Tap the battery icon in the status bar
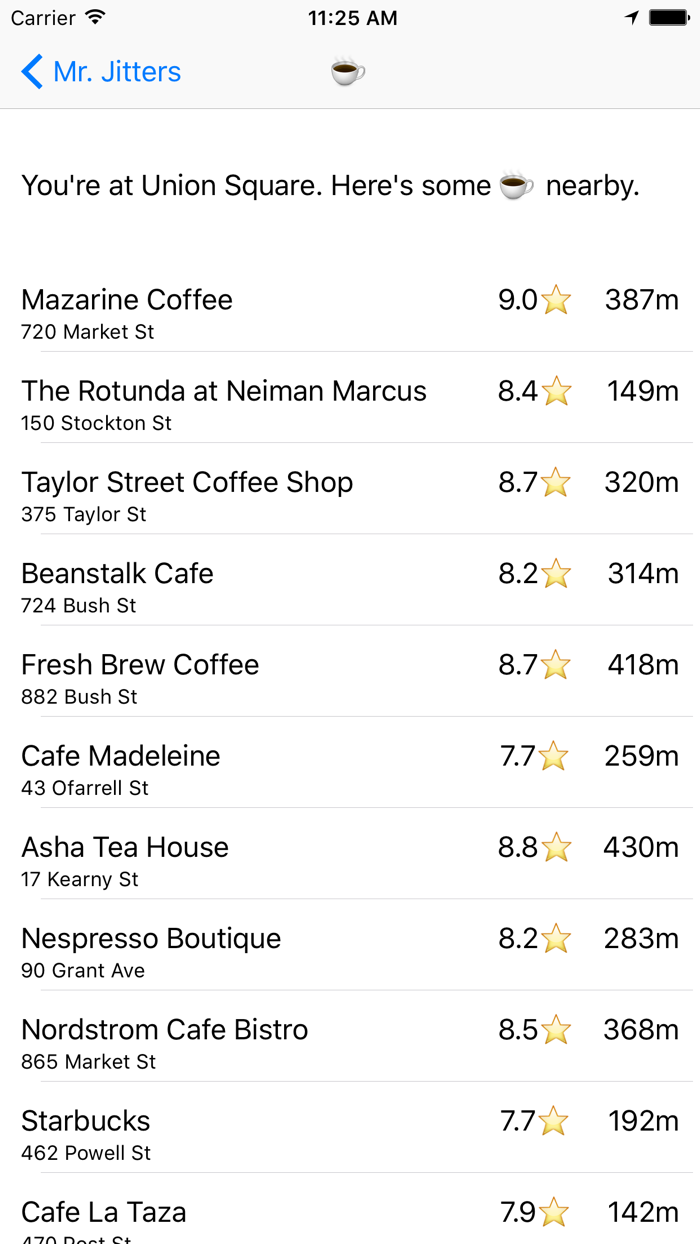The height and width of the screenshot is (1244, 700). [668, 18]
